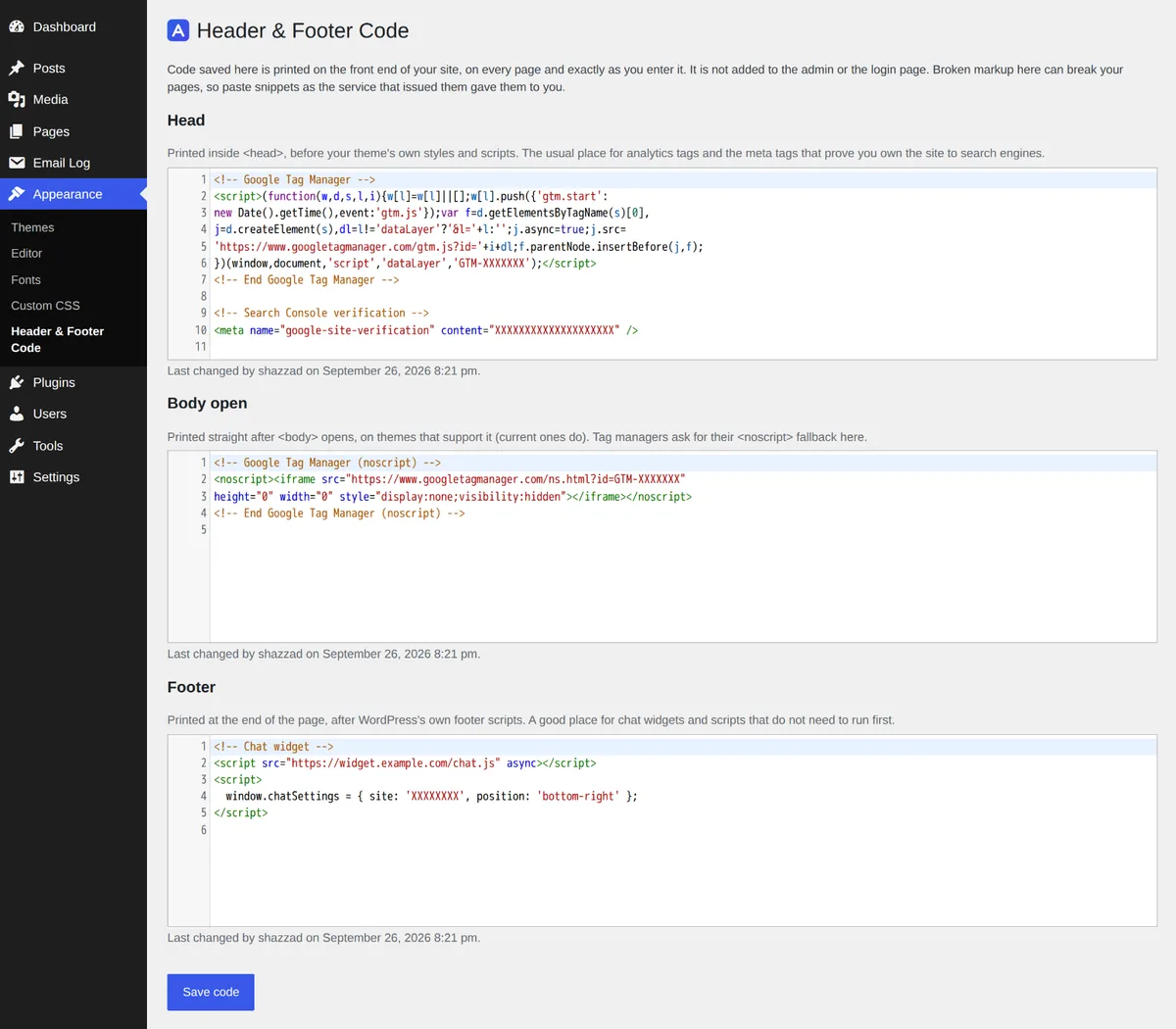The width and height of the screenshot is (1176, 1029).
Task: Click the Email Log envelope icon
Action: pos(17,163)
